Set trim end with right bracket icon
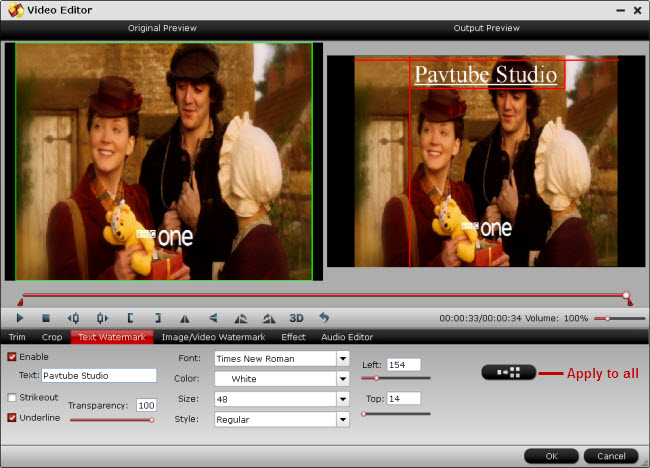Viewport: 650px width, 468px height. pos(158,318)
